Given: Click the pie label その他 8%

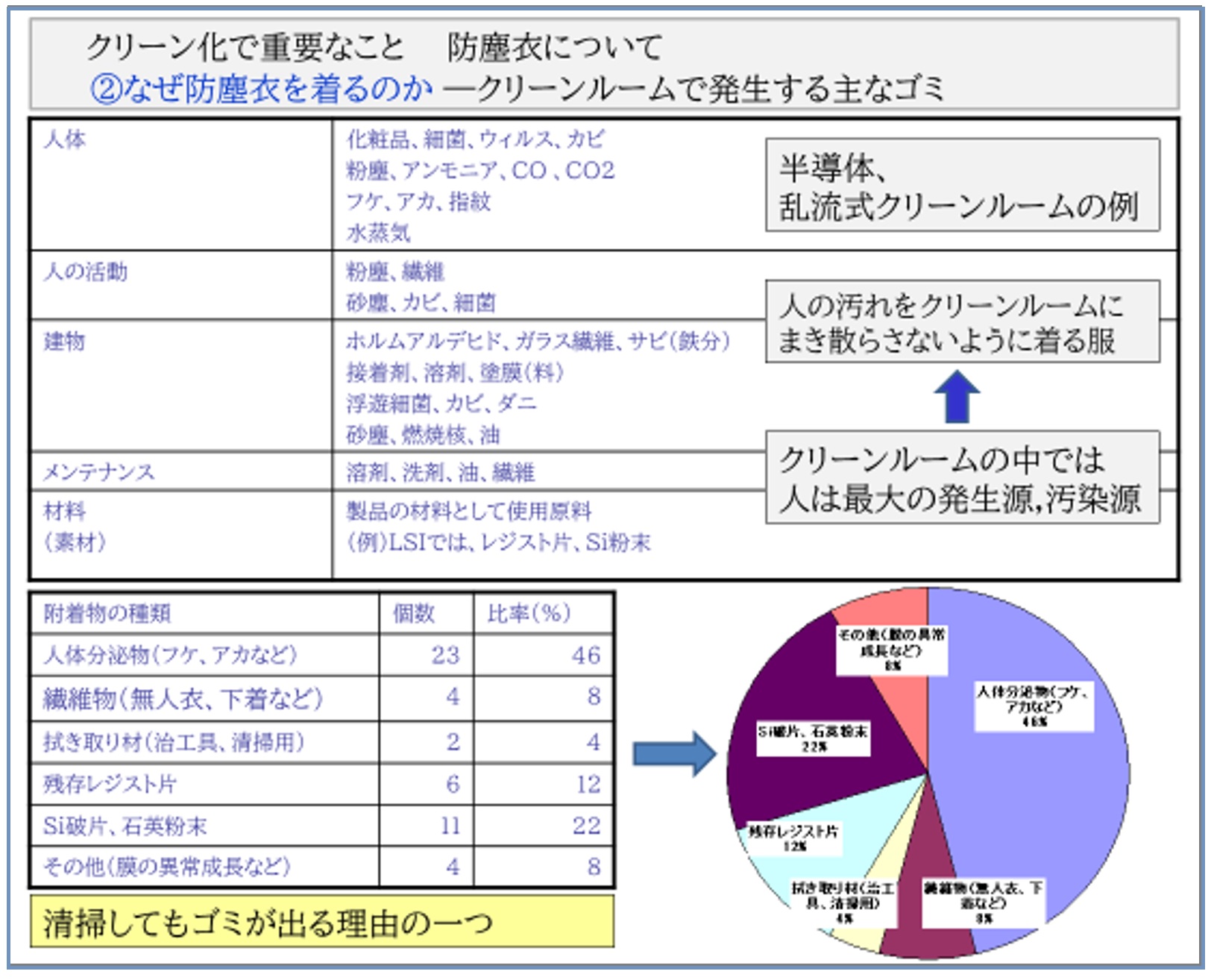Looking at the screenshot, I should [x=892, y=650].
